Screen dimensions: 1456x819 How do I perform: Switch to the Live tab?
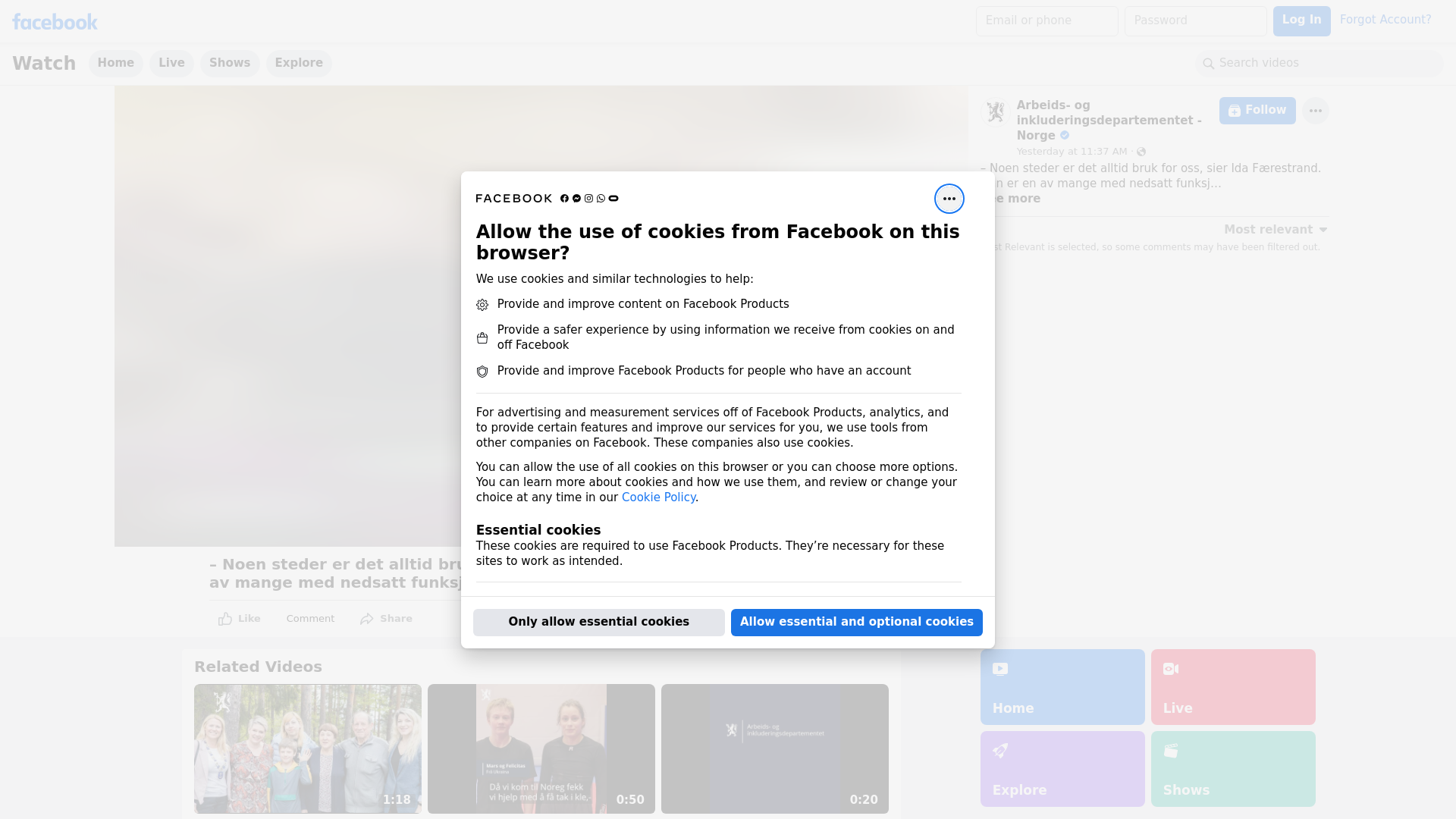click(x=171, y=64)
